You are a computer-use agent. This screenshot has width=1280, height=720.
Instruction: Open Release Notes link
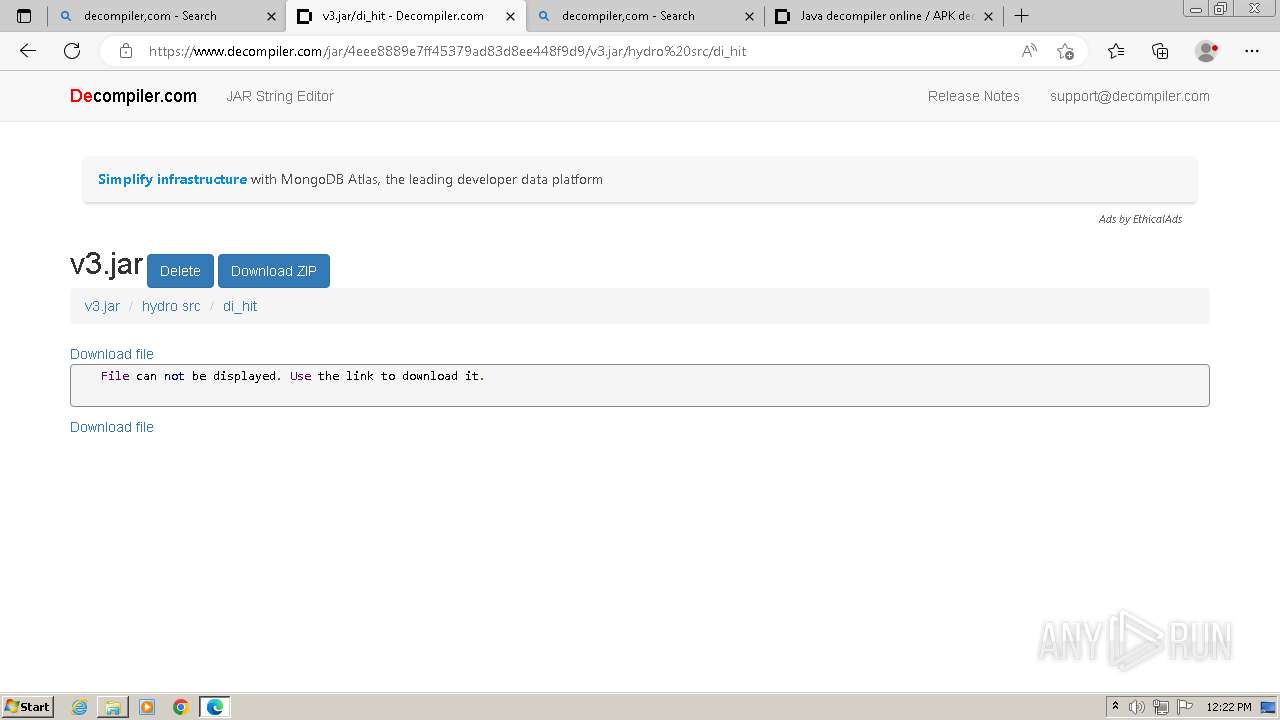[973, 96]
